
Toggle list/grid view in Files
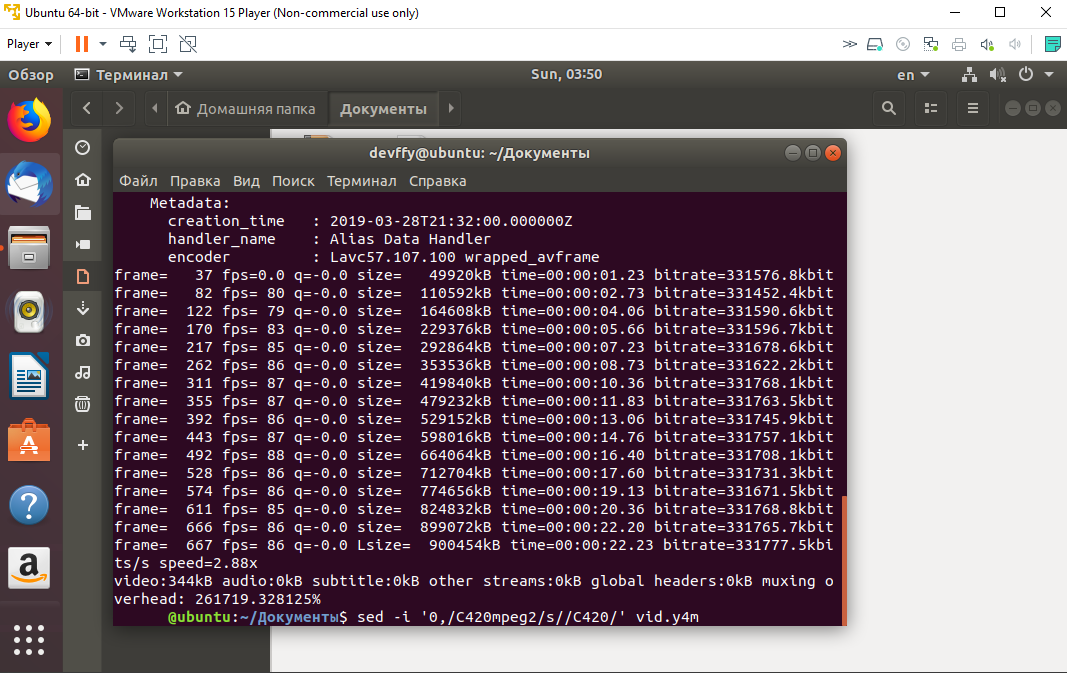[x=931, y=108]
